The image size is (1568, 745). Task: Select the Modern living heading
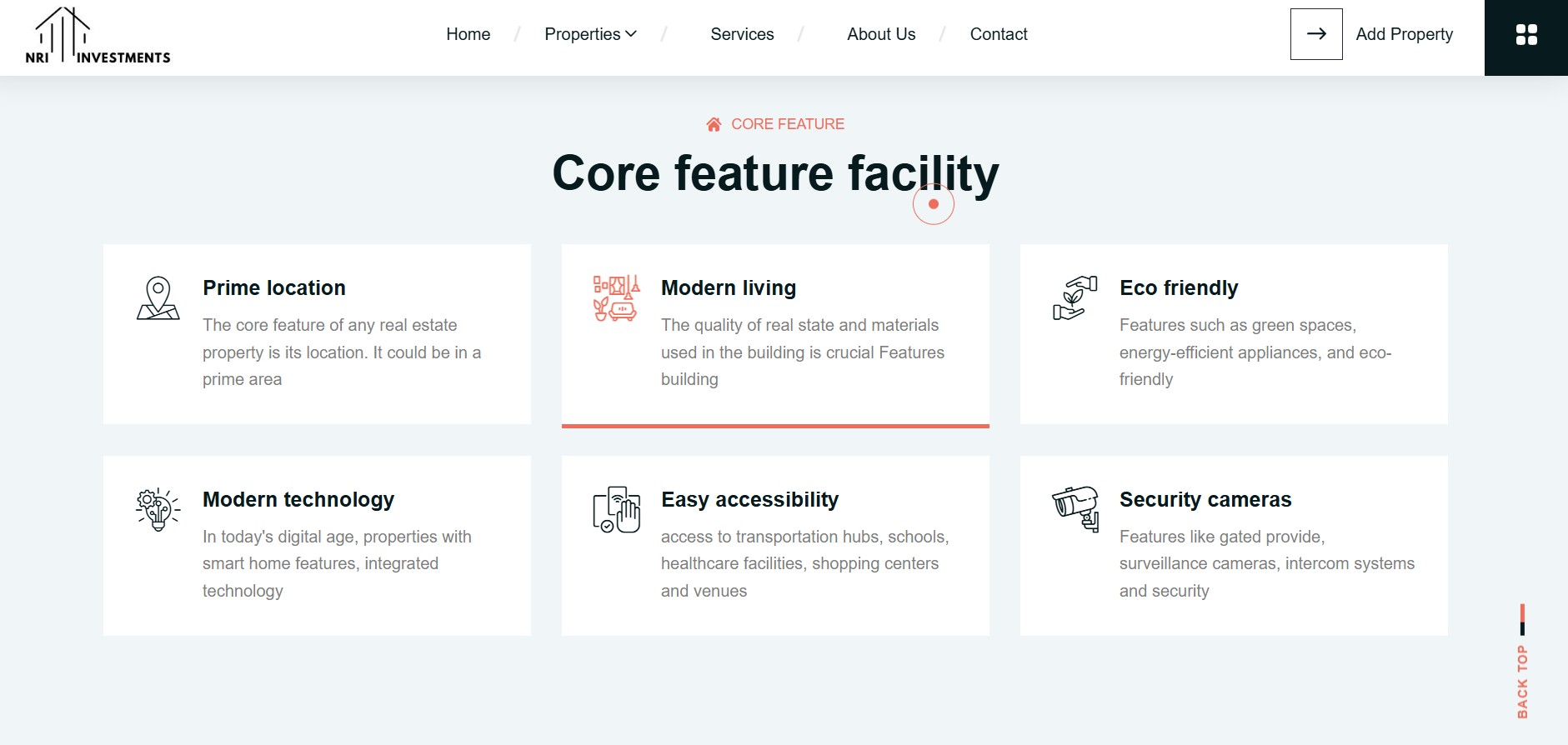[729, 288]
